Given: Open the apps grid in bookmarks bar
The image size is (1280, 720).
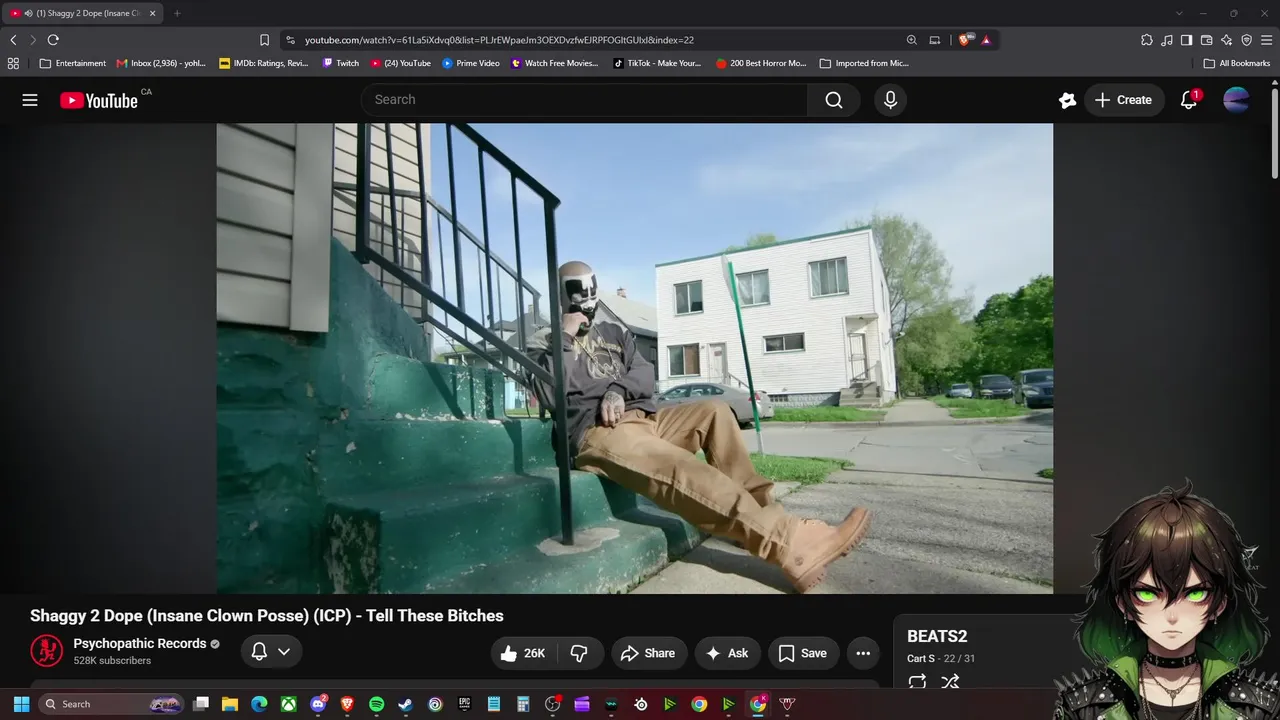Looking at the screenshot, I should pyautogui.click(x=13, y=63).
